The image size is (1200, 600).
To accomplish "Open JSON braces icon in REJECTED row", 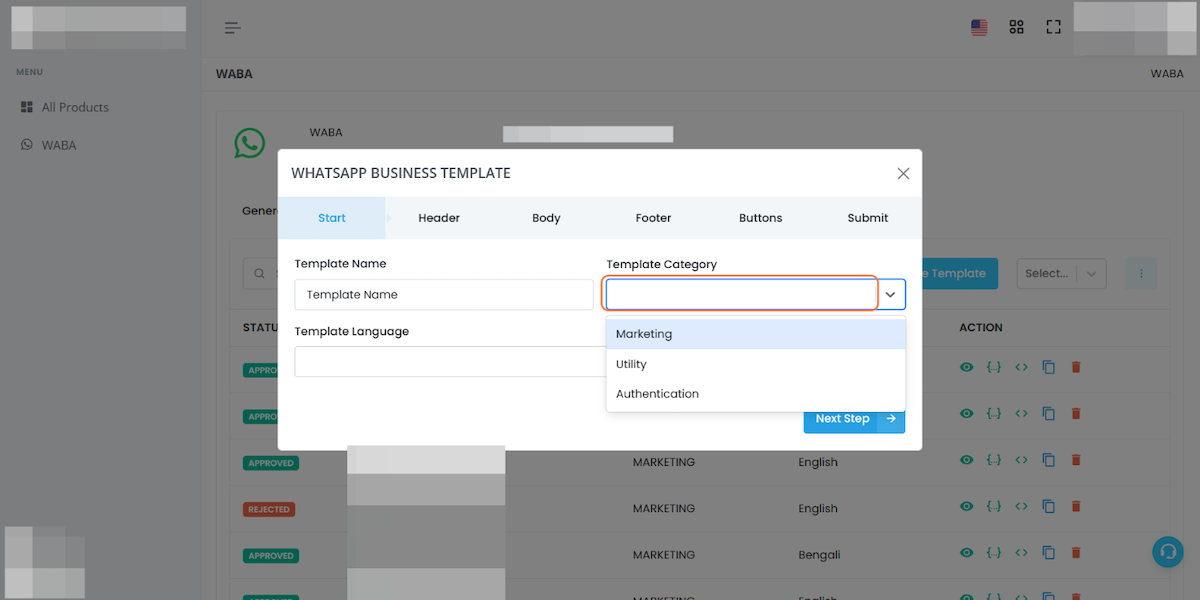I will (x=993, y=506).
